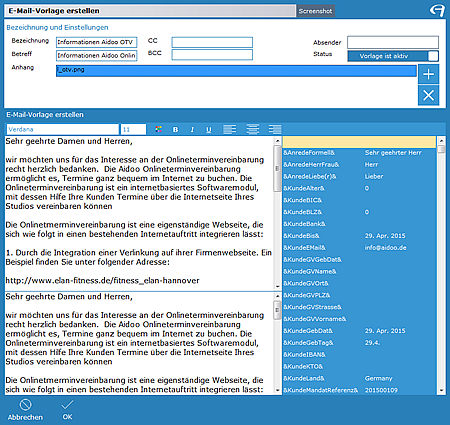
Task: Toggle bold formatting
Action: click(x=175, y=129)
